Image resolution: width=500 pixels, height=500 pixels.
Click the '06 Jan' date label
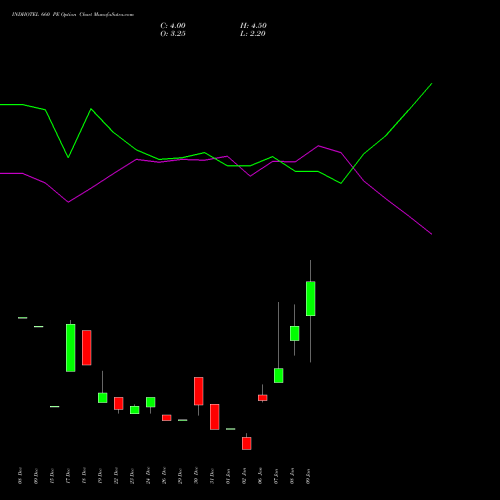pos(260,476)
